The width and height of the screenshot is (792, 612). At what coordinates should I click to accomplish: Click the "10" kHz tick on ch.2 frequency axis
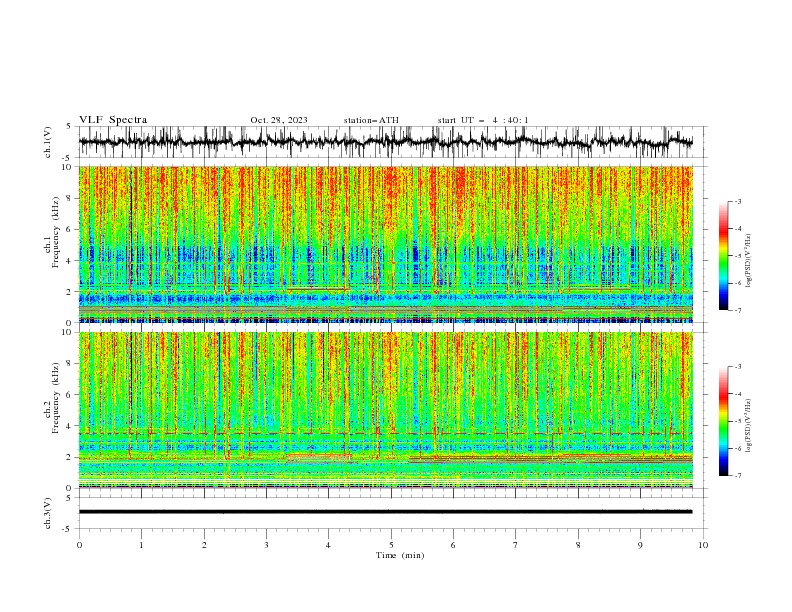[x=68, y=332]
